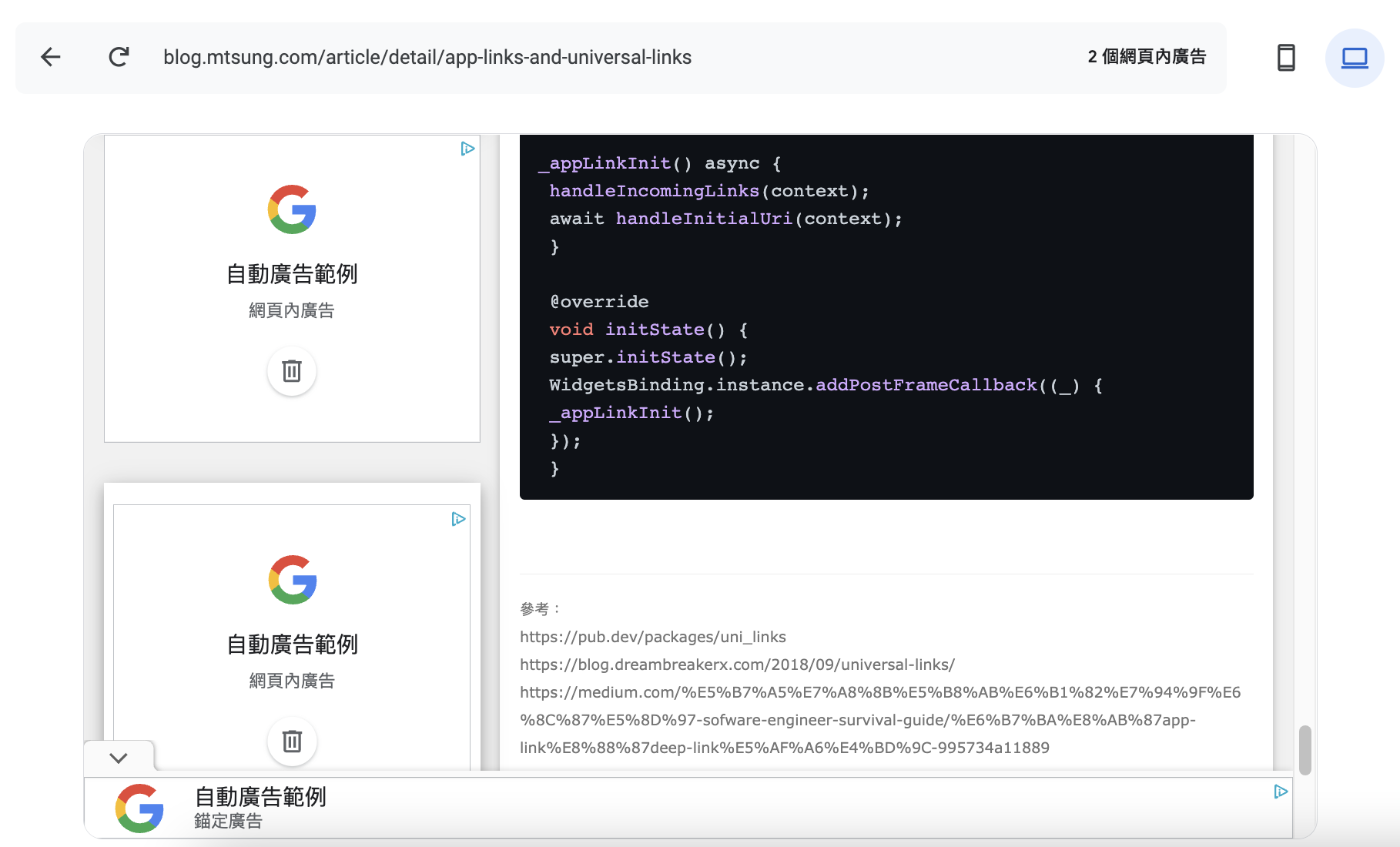
Task: Click AdChoices icon on anchor ad
Action: [1280, 792]
